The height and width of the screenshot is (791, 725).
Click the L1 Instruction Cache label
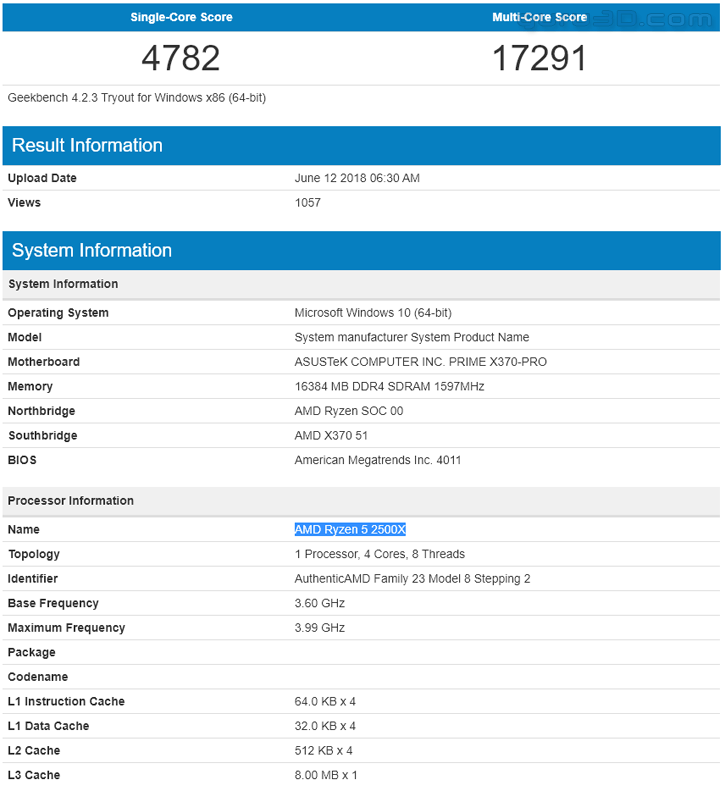(x=66, y=702)
